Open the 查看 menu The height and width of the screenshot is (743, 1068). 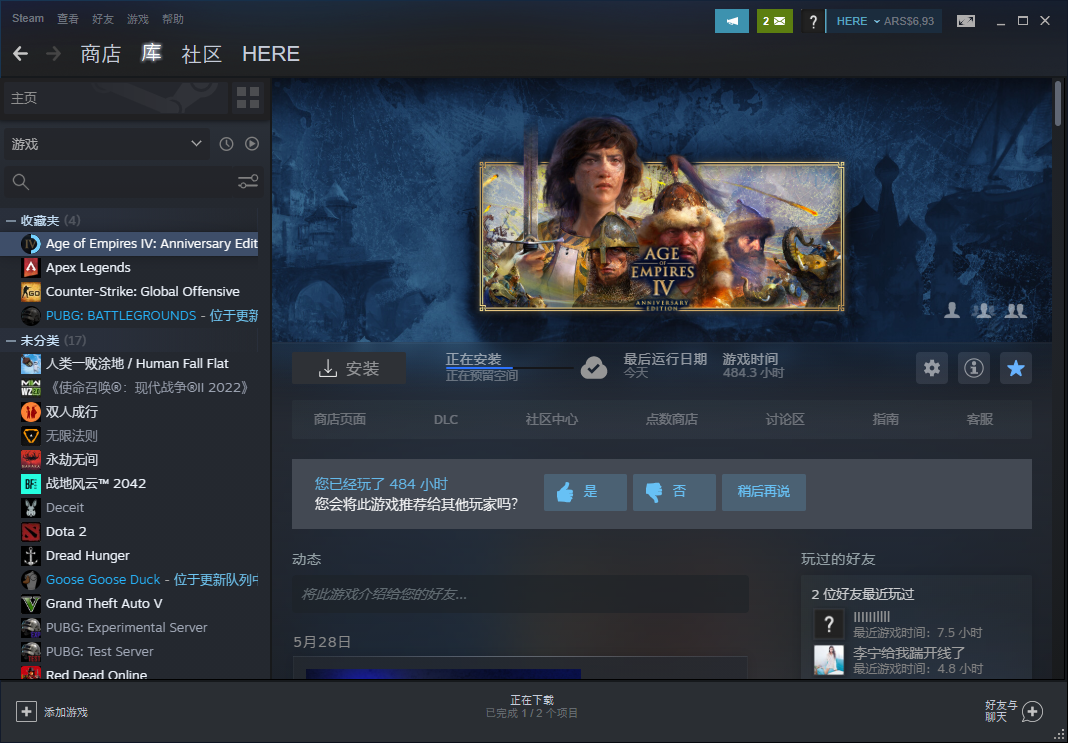[x=68, y=19]
